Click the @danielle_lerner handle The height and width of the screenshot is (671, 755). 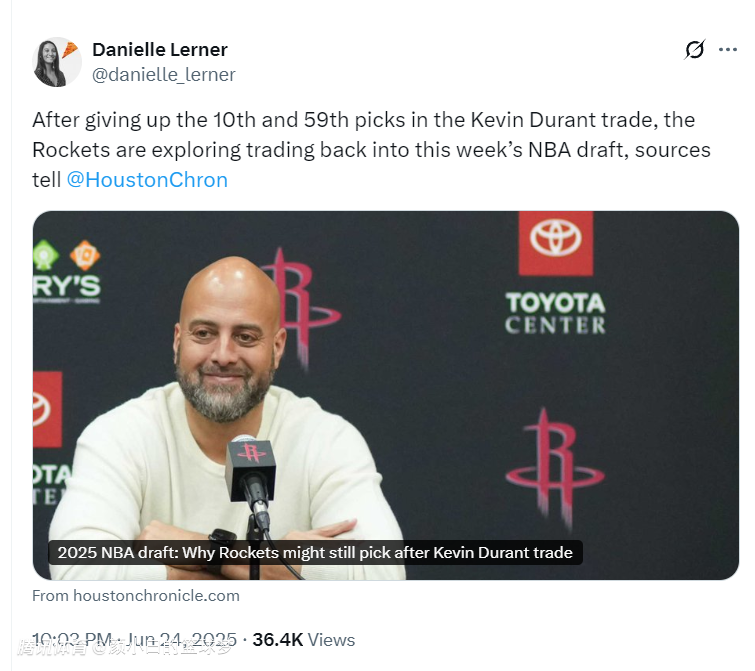(164, 75)
